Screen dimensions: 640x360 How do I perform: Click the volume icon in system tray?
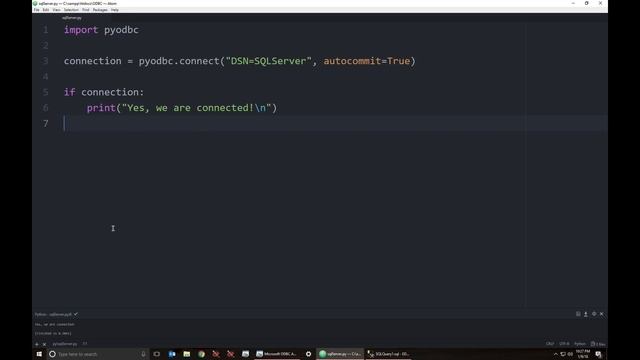pyautogui.click(x=570, y=354)
